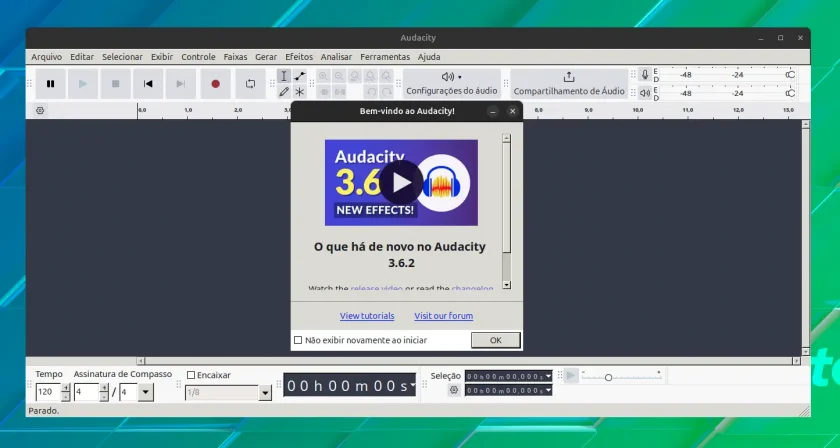Select the Selection (I-beam) tool
This screenshot has height=448, width=840.
[284, 76]
